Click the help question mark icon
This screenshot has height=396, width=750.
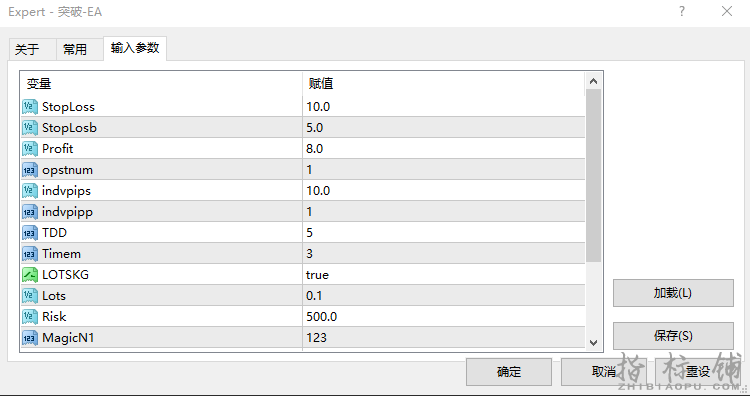pyautogui.click(x=682, y=11)
